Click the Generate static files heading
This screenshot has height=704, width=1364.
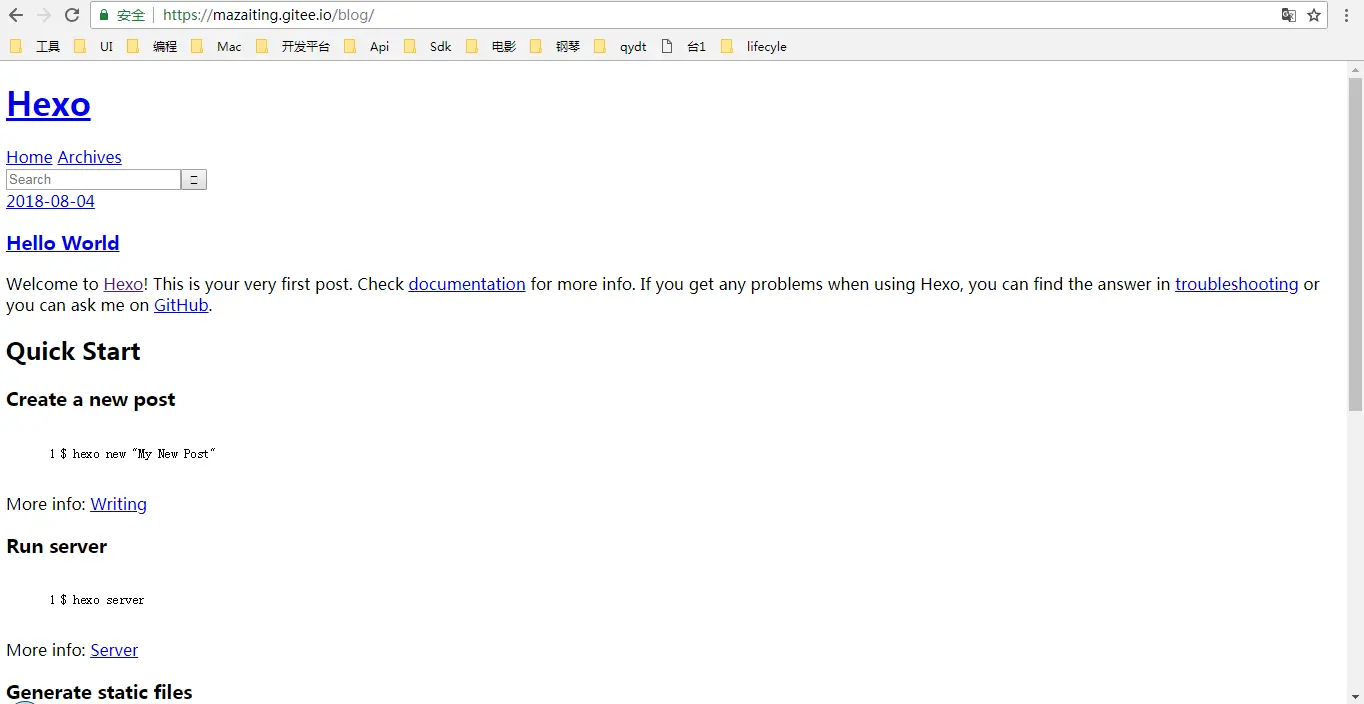click(99, 692)
